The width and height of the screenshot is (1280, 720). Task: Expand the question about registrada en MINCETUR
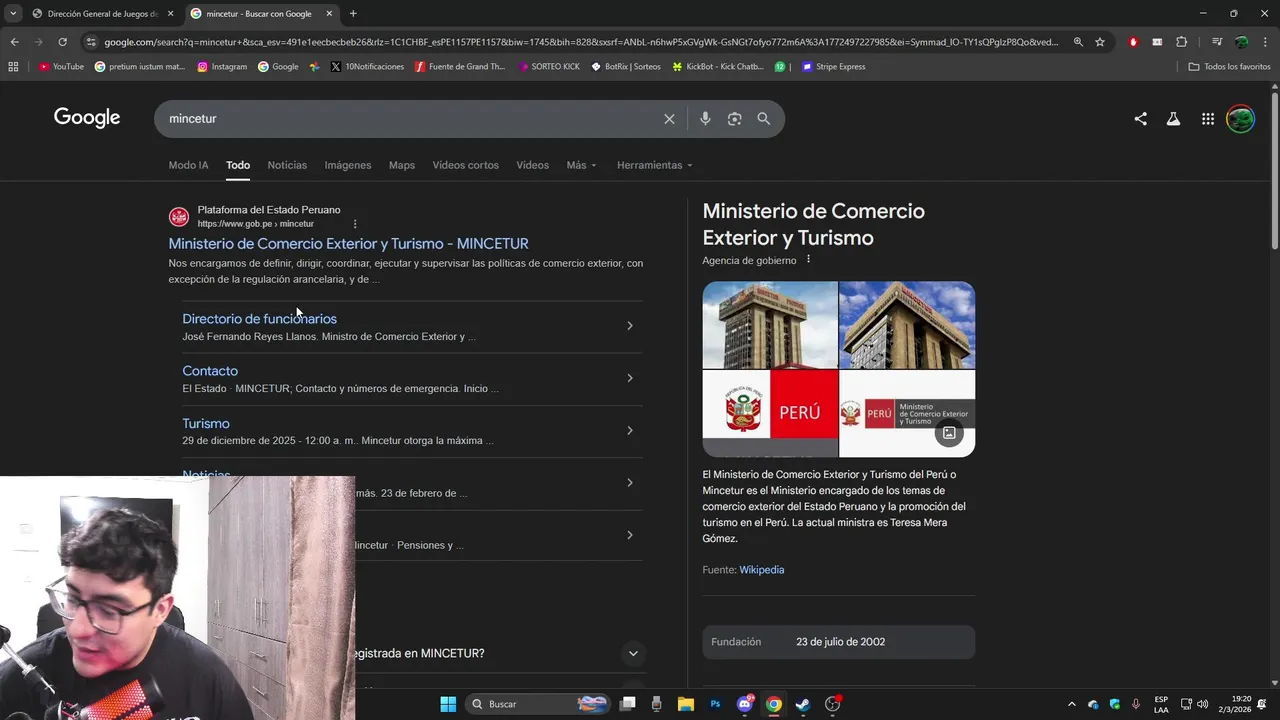pos(632,654)
